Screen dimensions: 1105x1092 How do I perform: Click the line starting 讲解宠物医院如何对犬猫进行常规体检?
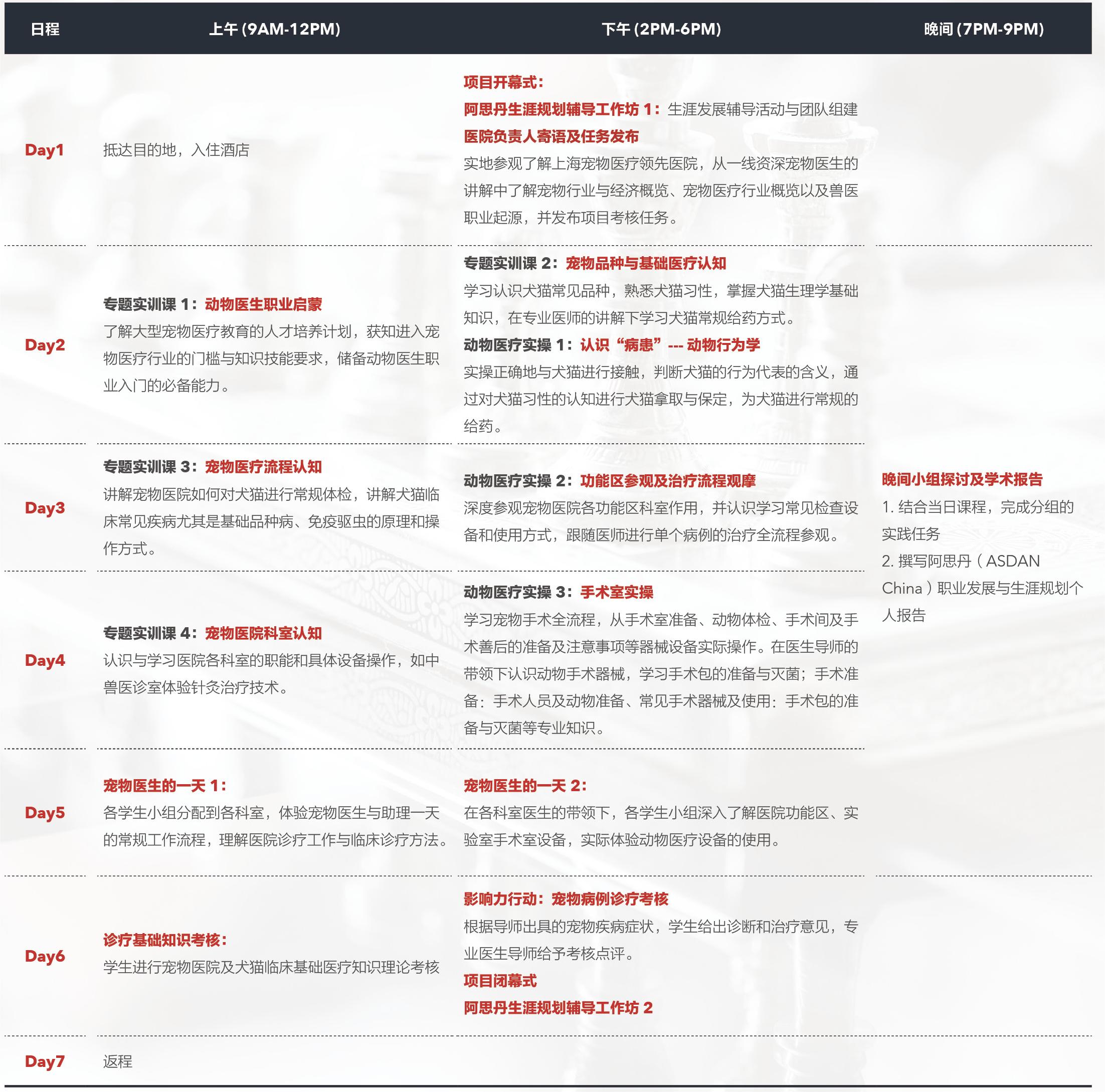click(271, 494)
